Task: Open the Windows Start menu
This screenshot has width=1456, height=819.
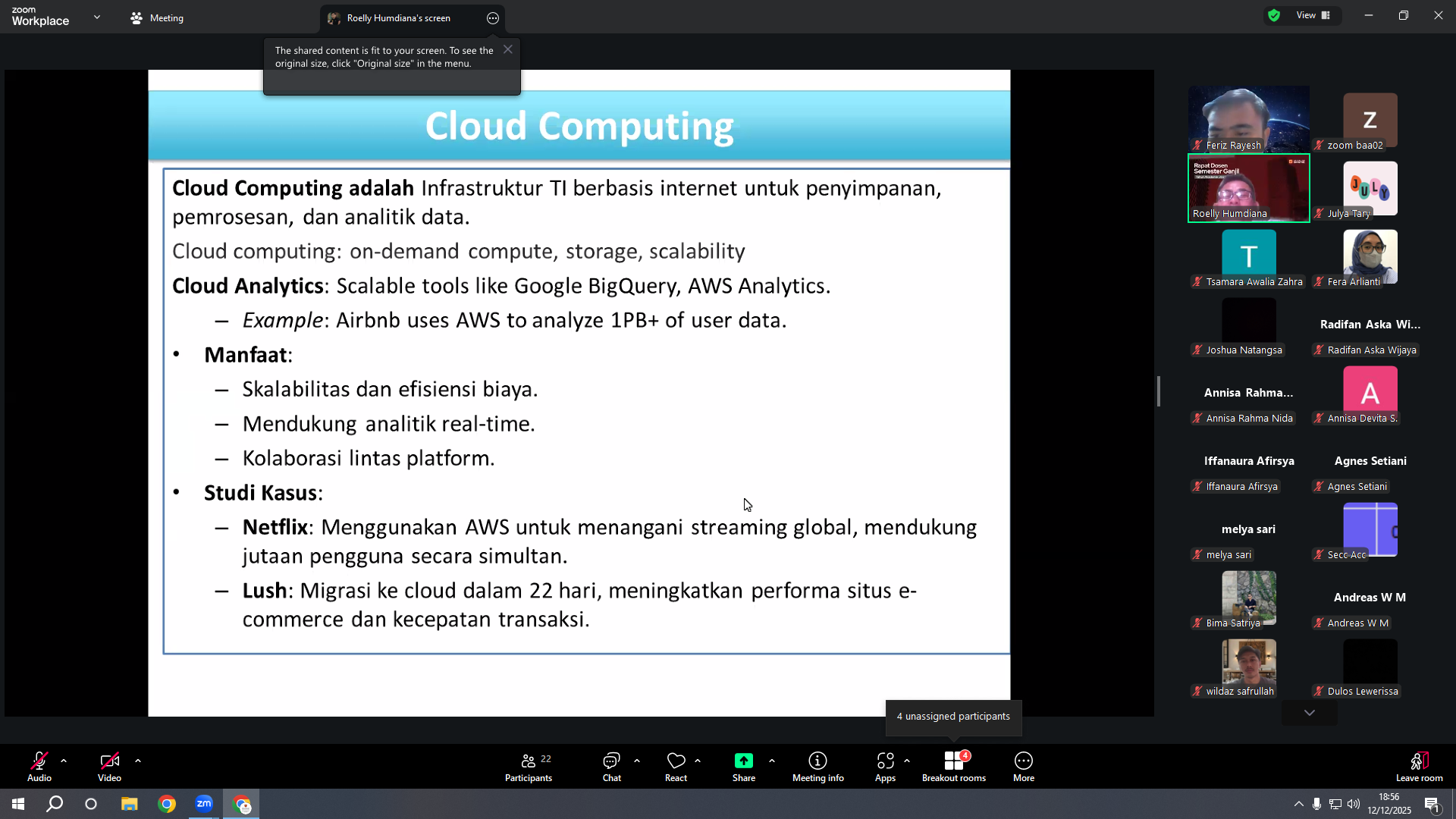Action: 18,804
